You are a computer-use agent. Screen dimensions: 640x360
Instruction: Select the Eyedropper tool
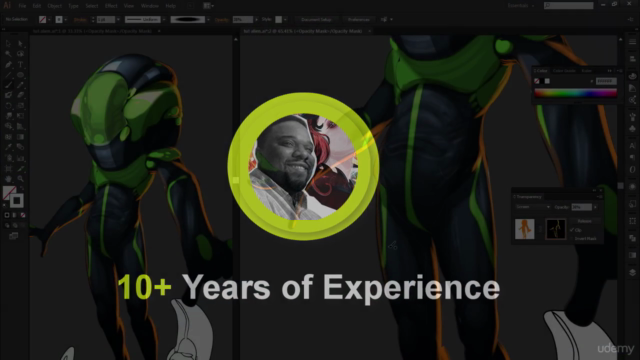click(8, 147)
